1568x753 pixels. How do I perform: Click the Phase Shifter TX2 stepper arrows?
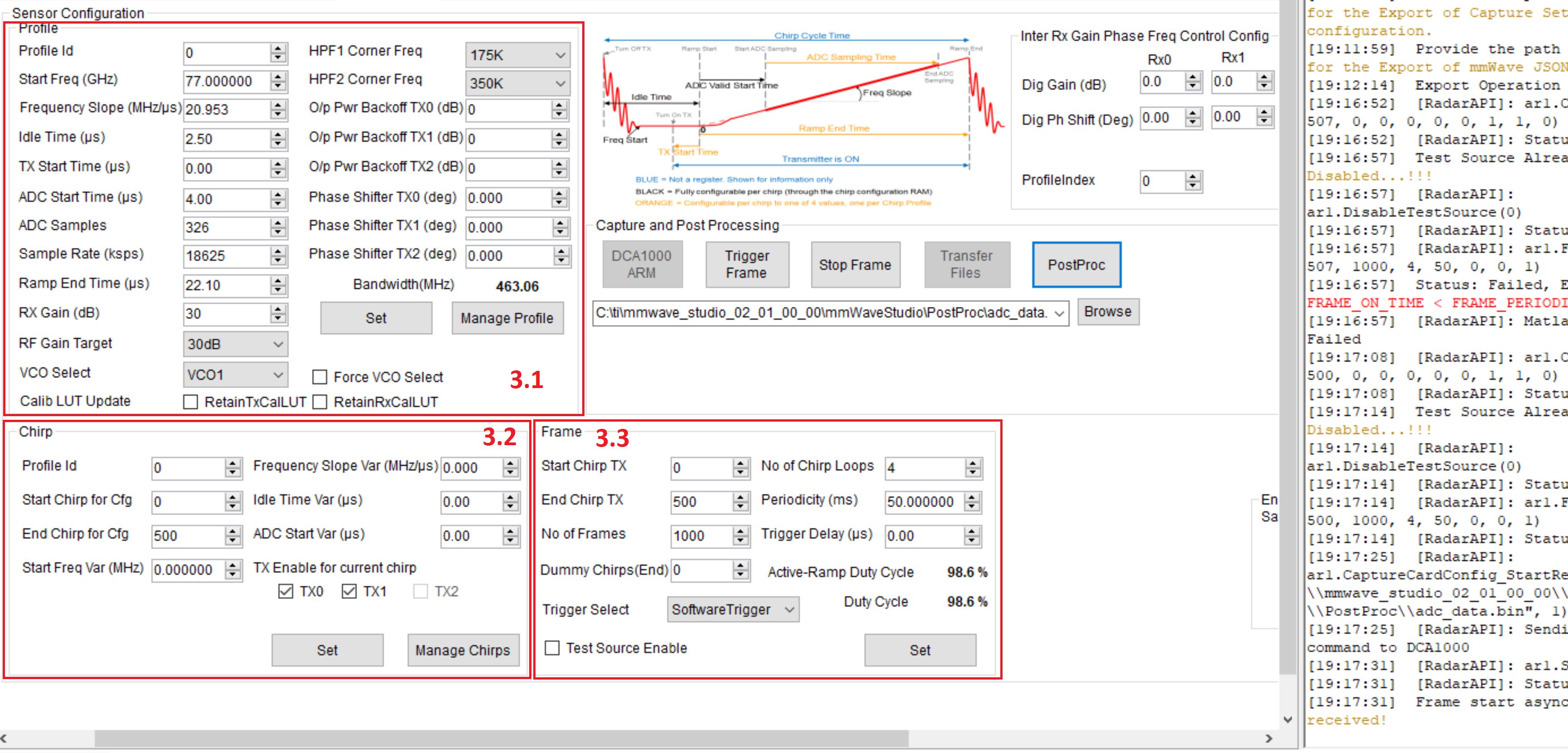point(562,256)
